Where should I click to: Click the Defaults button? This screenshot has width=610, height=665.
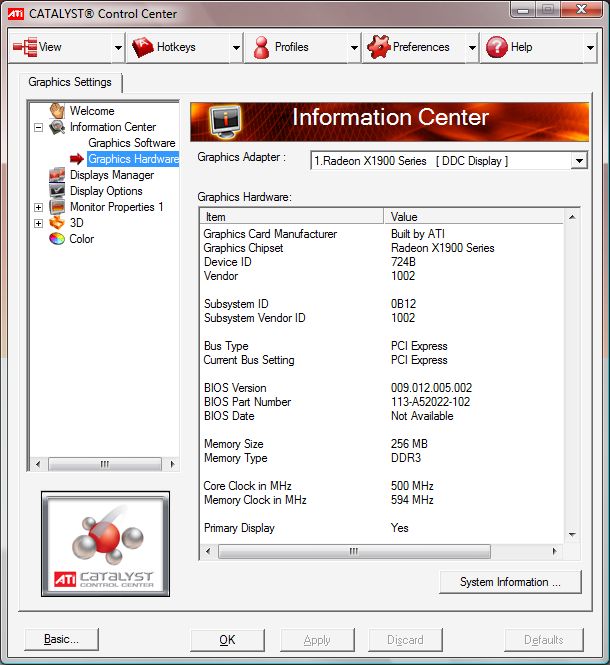(x=544, y=640)
